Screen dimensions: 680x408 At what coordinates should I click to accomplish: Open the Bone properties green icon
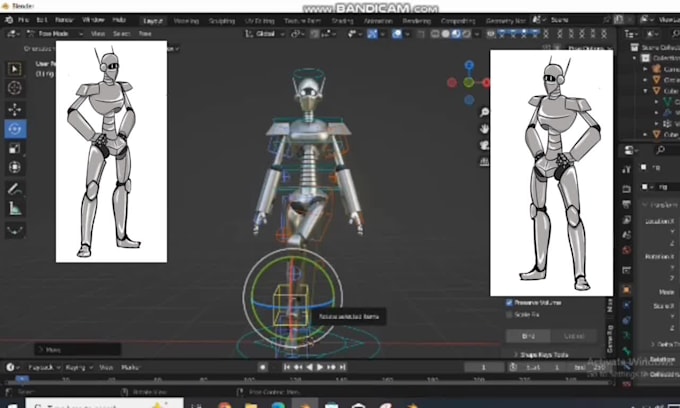626,349
